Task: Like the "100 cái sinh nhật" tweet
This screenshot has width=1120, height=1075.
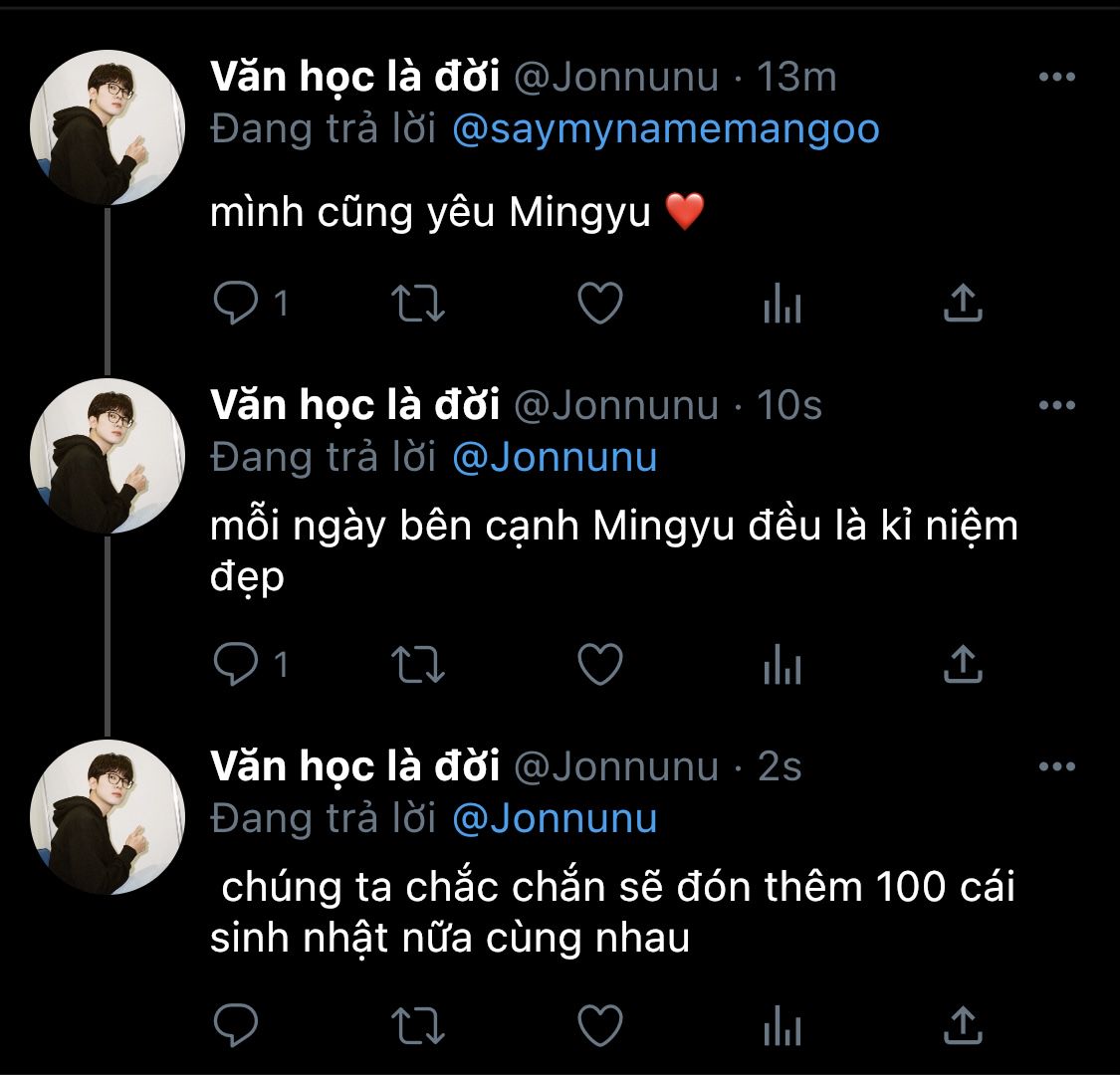Action: point(600,1024)
